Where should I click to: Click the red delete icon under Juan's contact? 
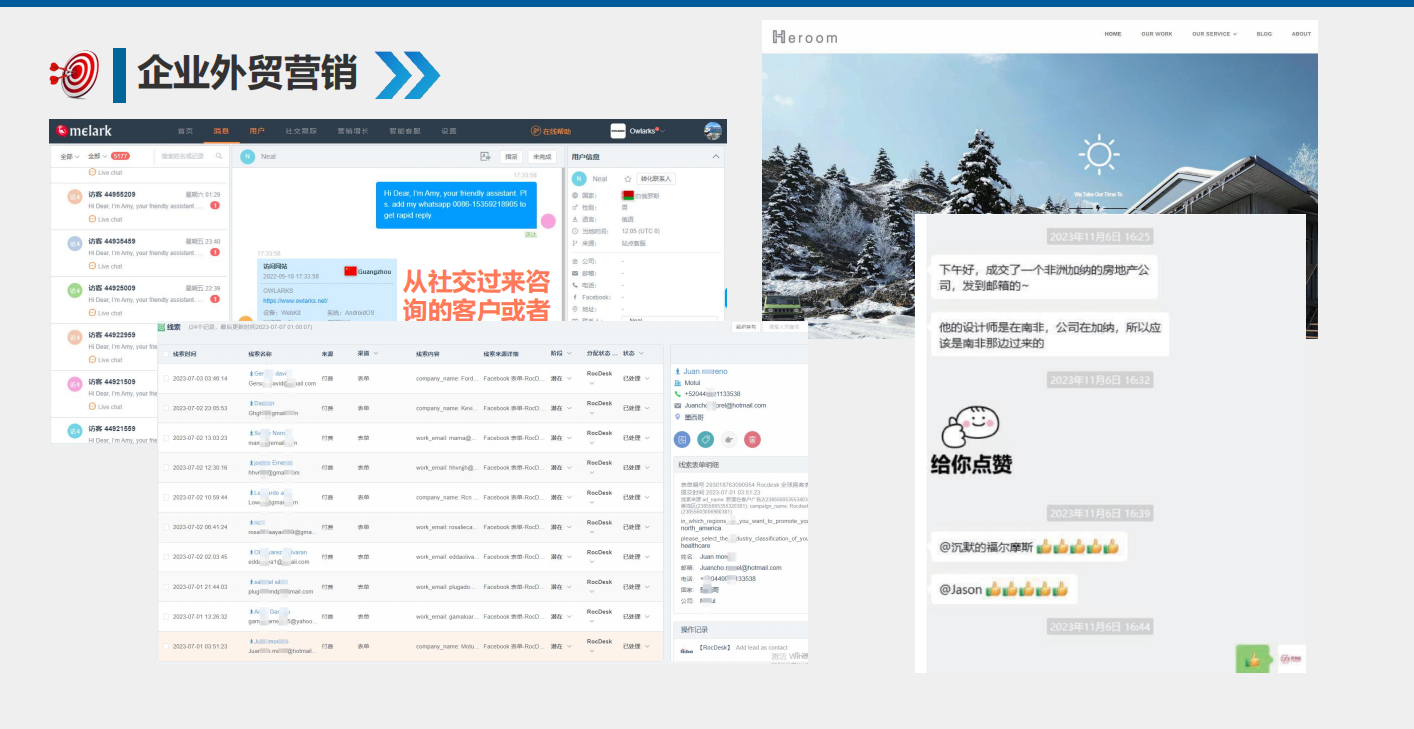(x=752, y=438)
